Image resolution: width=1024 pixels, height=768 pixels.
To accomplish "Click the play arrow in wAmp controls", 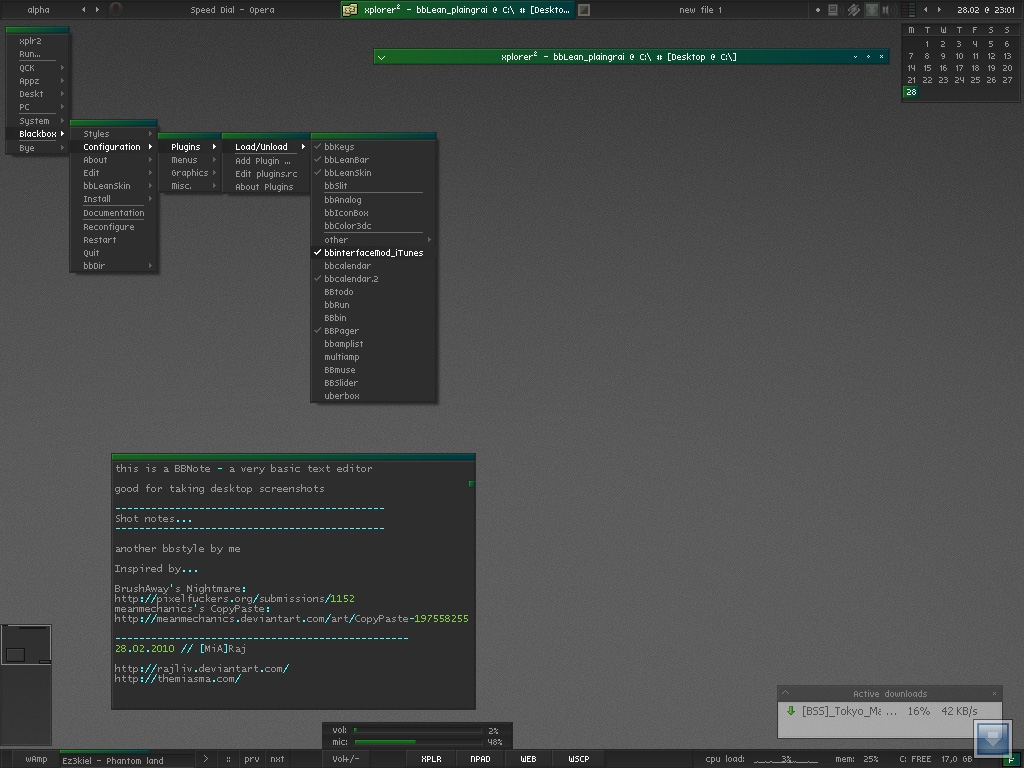I will (x=206, y=759).
